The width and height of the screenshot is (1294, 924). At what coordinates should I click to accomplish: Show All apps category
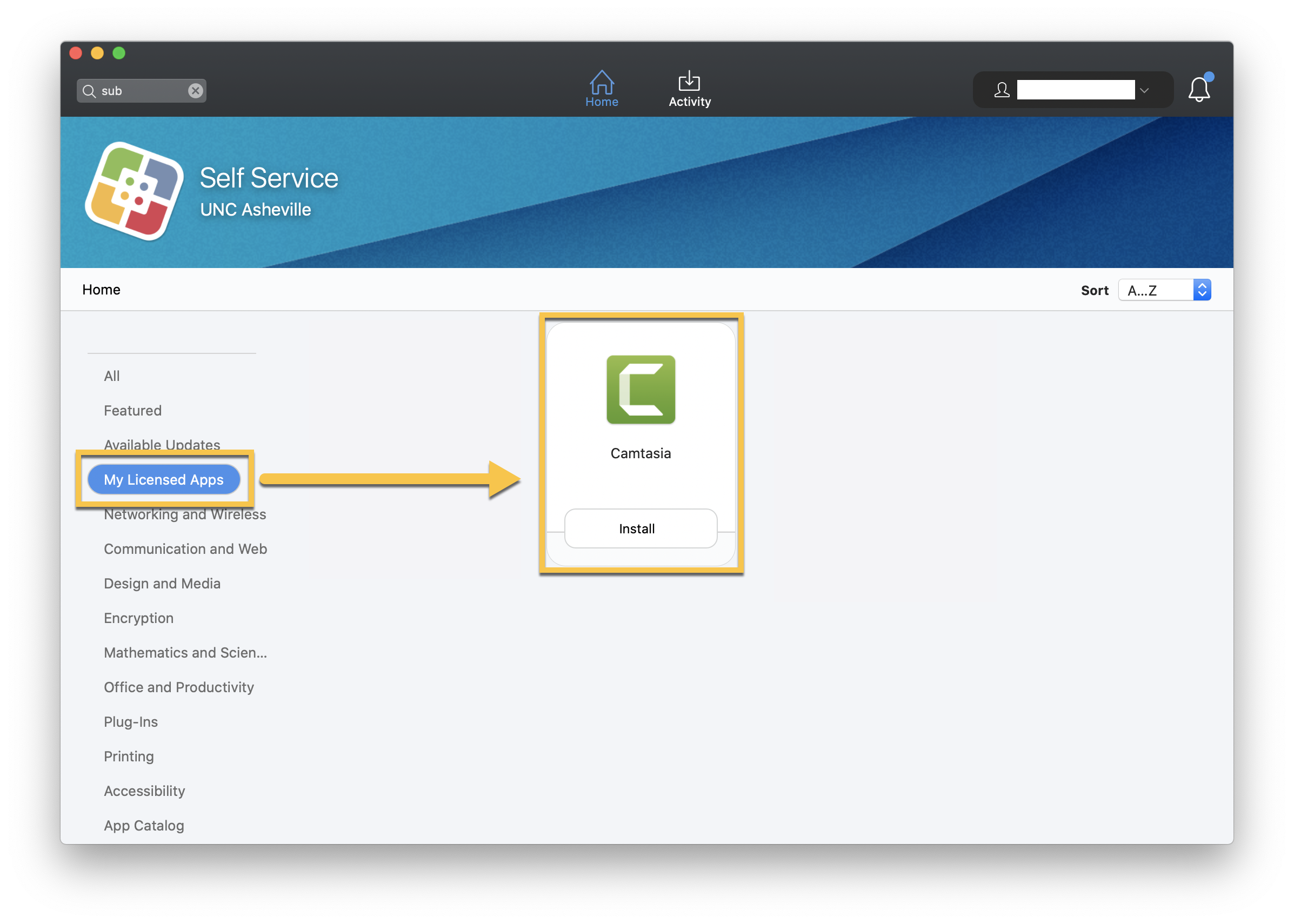click(x=111, y=376)
